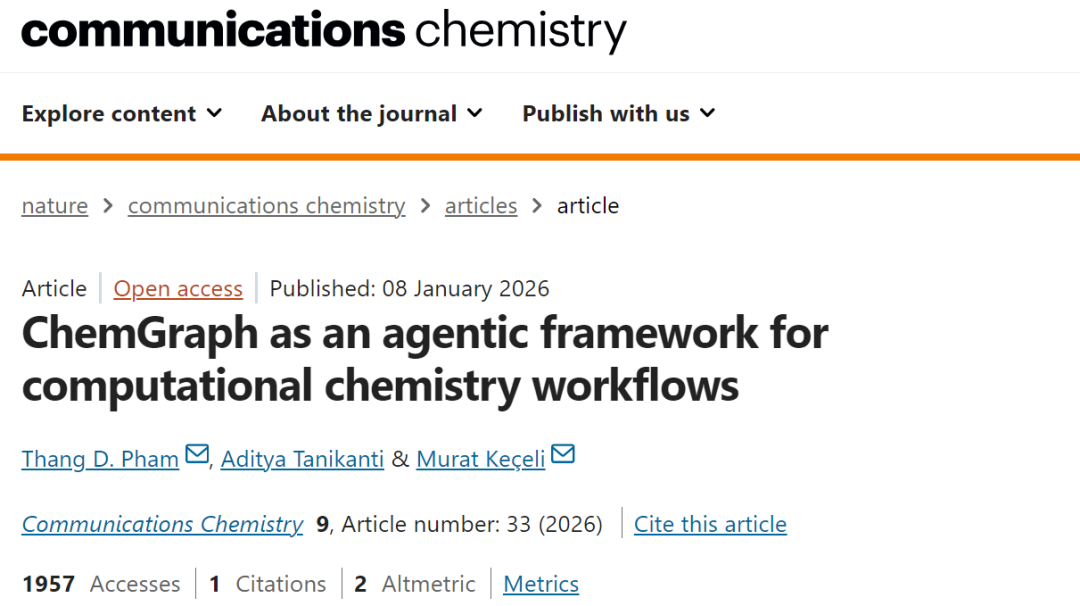
Task: Click the email icon beside Thang D. Pham
Action: pos(197,455)
